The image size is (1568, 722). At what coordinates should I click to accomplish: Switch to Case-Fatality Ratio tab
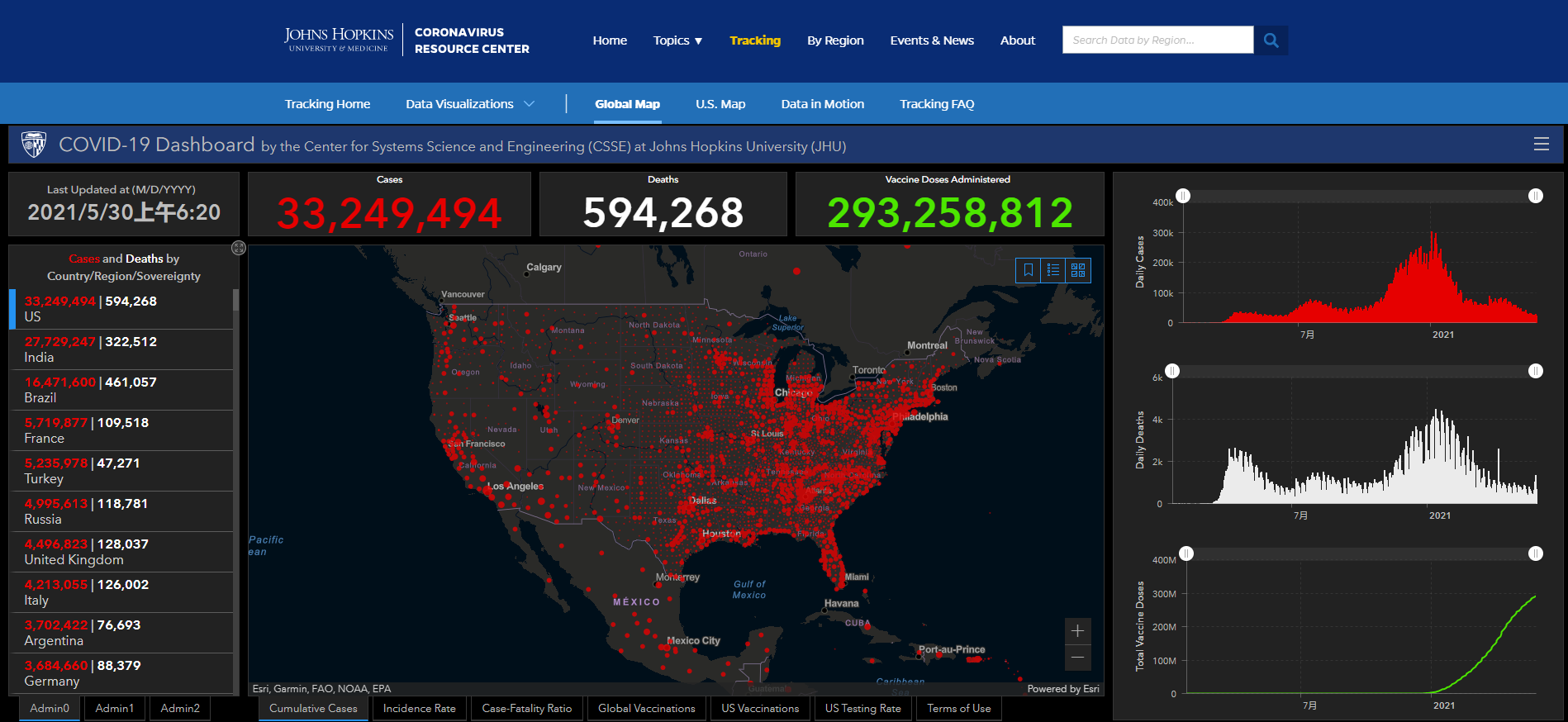(527, 709)
